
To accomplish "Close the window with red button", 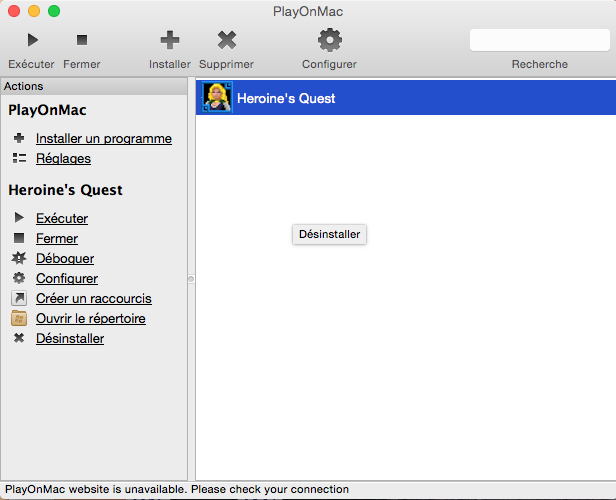I will [14, 11].
